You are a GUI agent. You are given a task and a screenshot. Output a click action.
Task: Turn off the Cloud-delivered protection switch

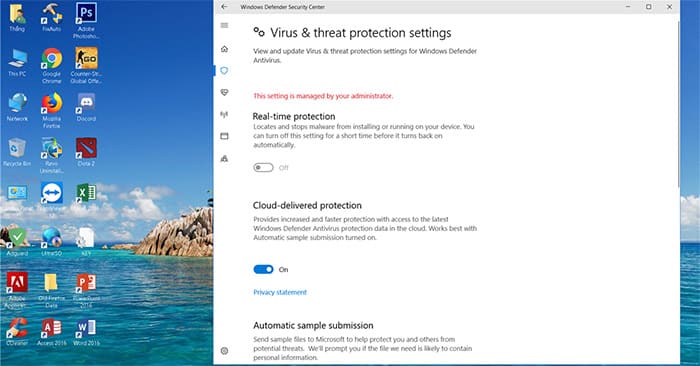(x=263, y=269)
